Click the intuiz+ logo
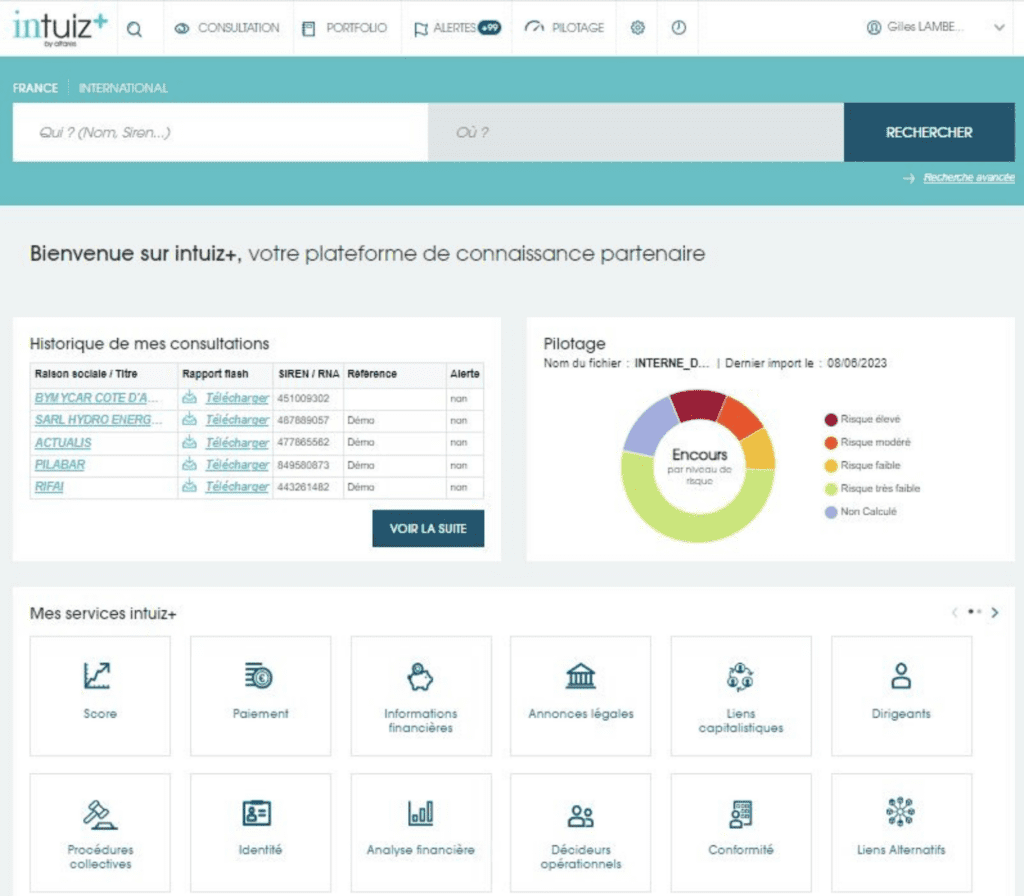Image resolution: width=1024 pixels, height=896 pixels. [x=59, y=29]
